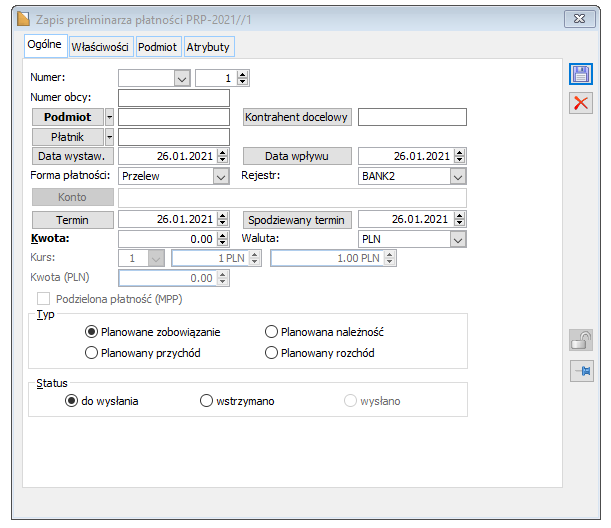
Task: Click the Konto account text field
Action: [x=292, y=198]
